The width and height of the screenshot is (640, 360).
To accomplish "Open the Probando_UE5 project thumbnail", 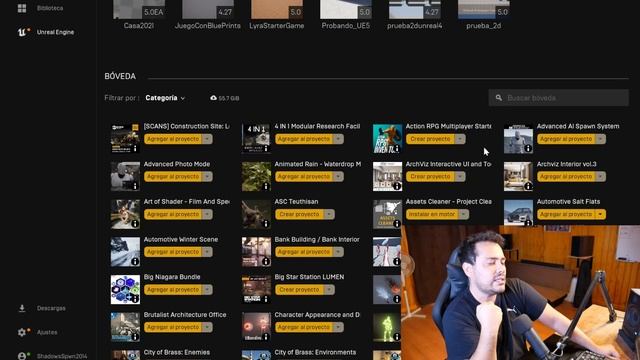I will (x=346, y=9).
